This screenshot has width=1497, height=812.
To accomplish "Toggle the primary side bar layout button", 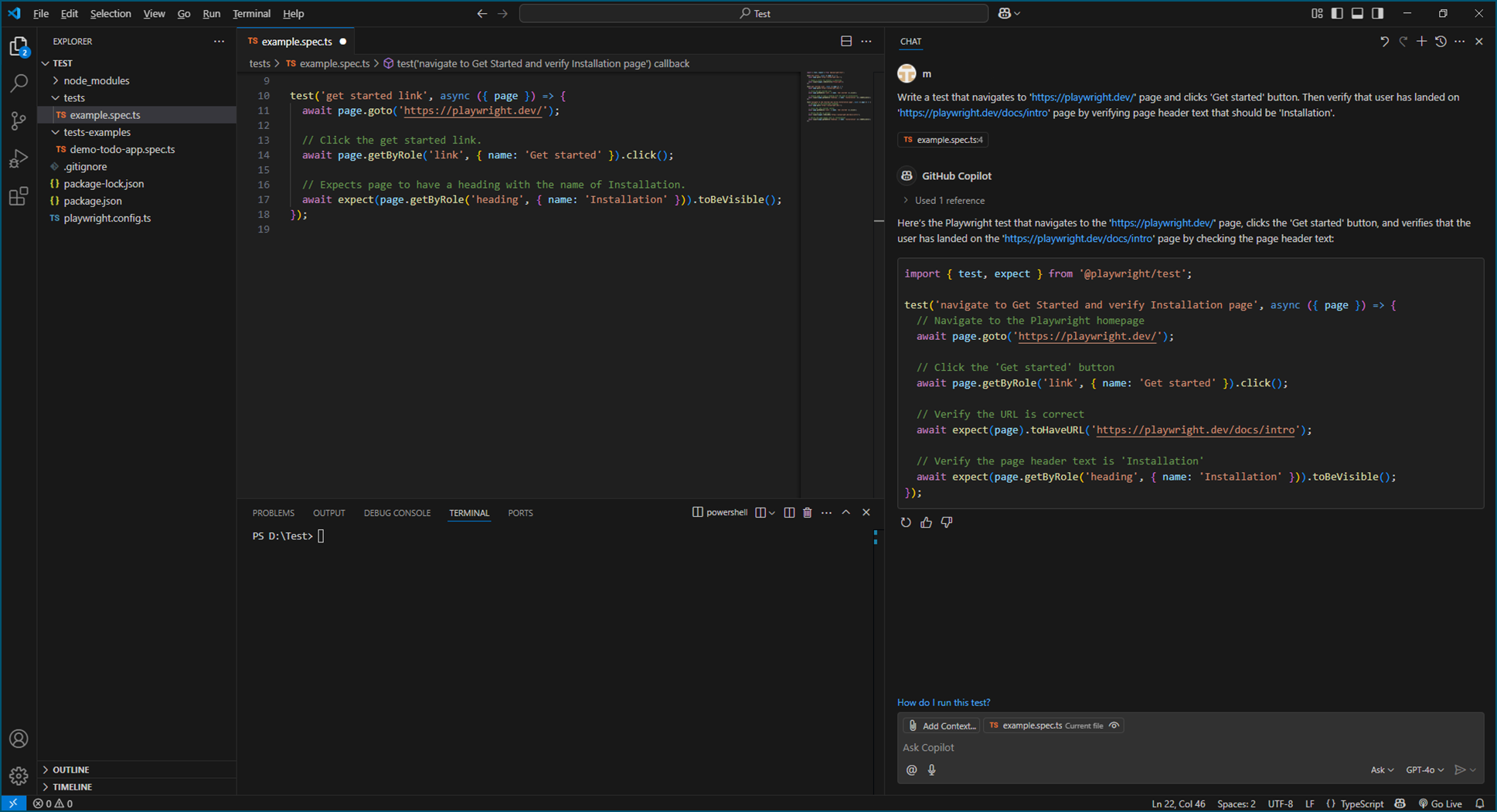I will click(x=1337, y=13).
